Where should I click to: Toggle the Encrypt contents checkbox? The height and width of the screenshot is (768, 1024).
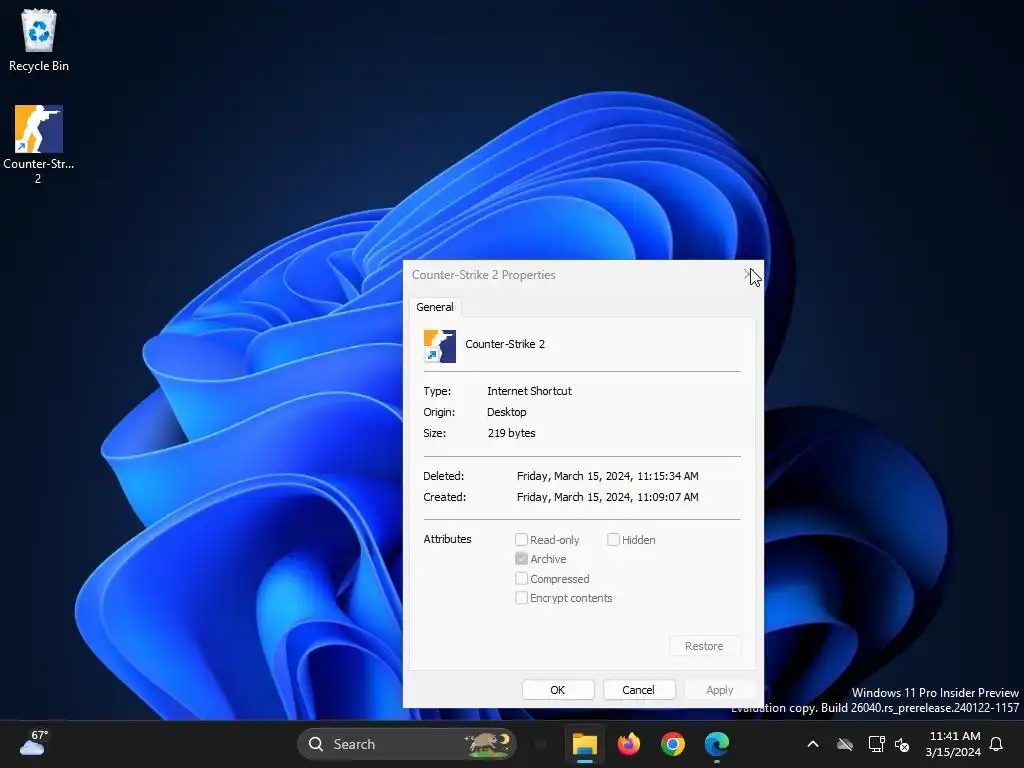(x=521, y=598)
